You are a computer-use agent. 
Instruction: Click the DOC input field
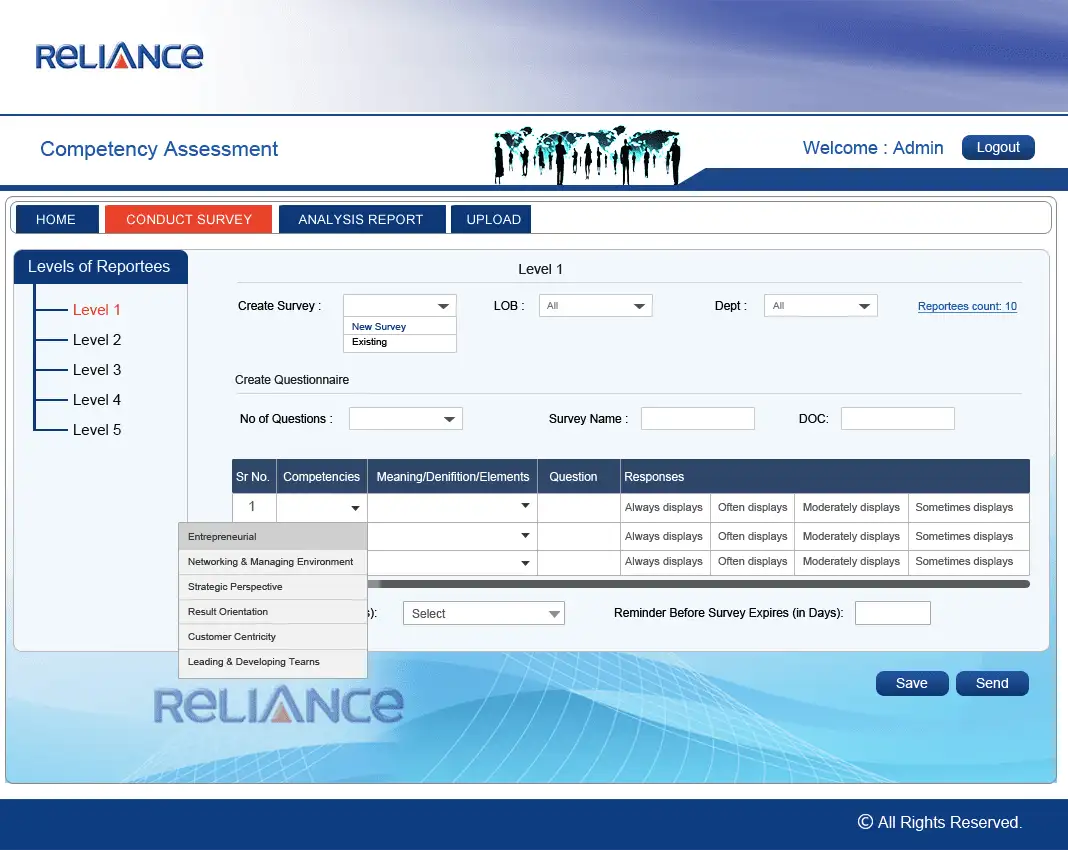tap(897, 419)
